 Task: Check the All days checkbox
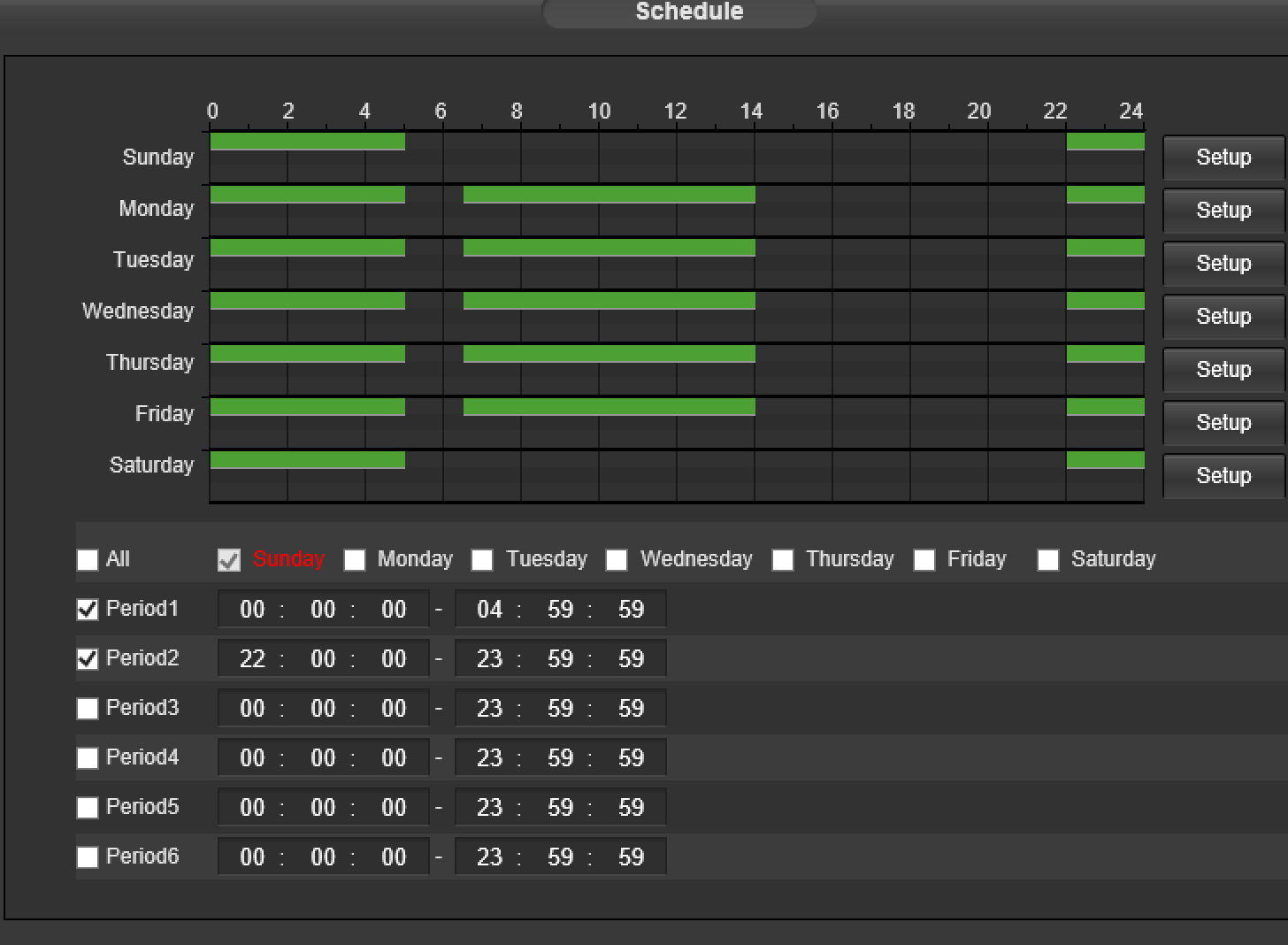click(x=88, y=560)
